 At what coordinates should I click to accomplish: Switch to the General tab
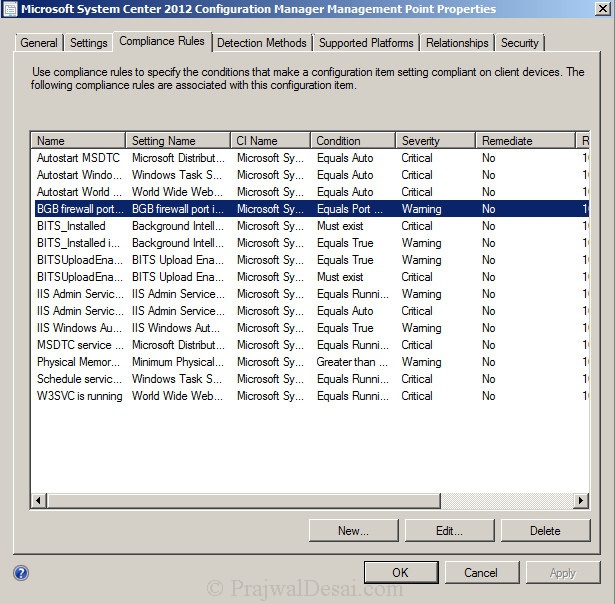[x=39, y=42]
